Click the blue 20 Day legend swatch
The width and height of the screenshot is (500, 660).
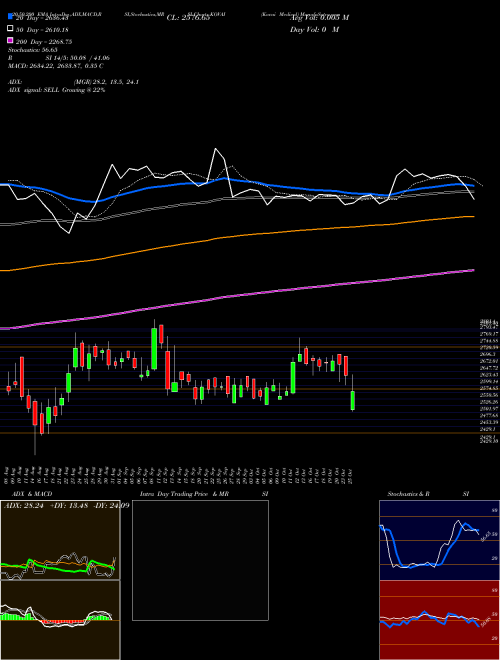[11, 16]
